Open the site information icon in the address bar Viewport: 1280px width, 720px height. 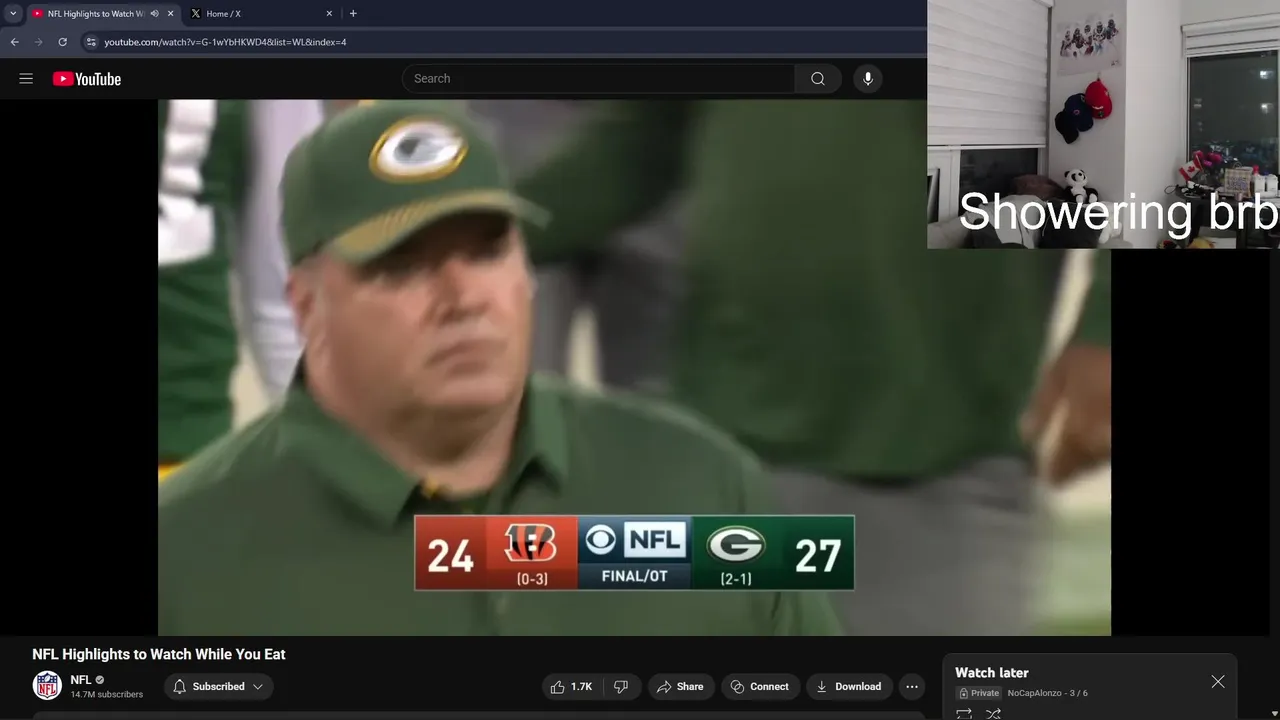pos(91,42)
